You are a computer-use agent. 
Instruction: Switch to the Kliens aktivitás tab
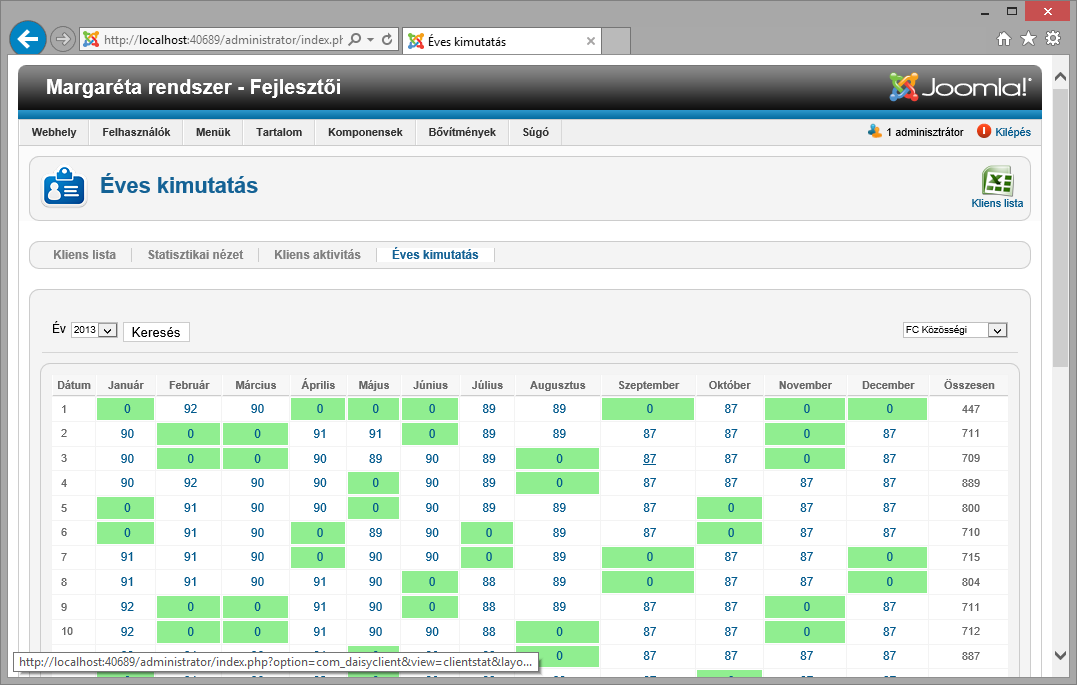click(x=317, y=255)
